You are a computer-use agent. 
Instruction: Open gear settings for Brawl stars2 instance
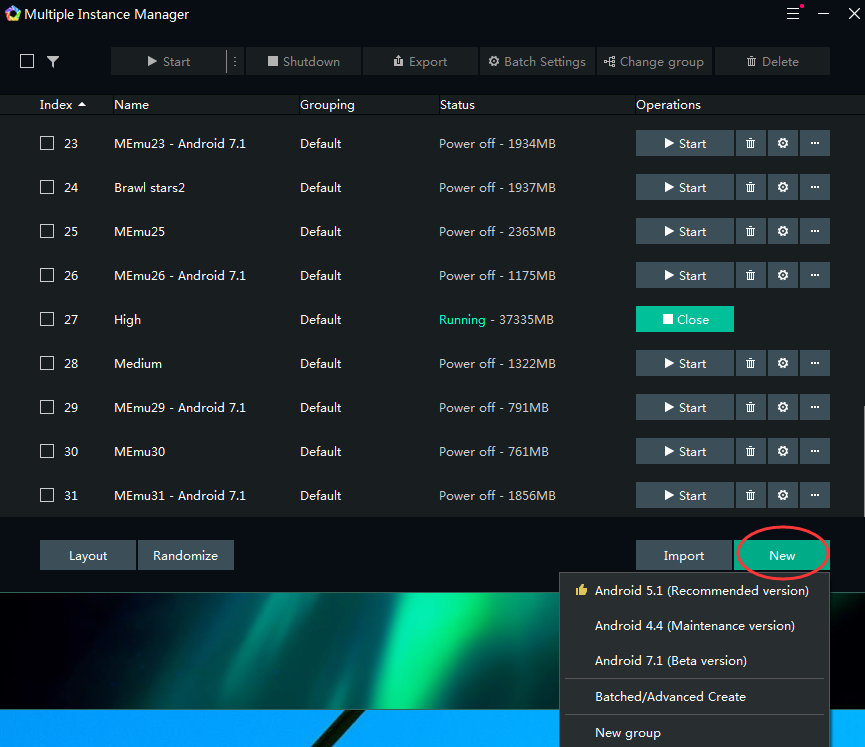coord(782,188)
